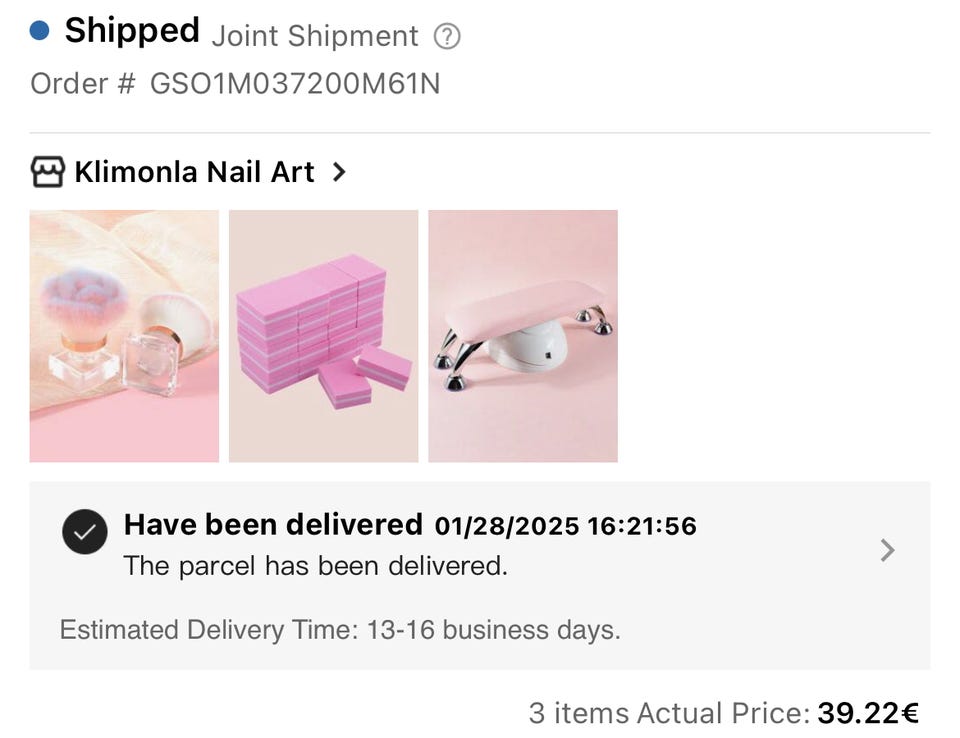The width and height of the screenshot is (960, 738).
Task: Click the Klimonla Nail Art store name
Action: tap(194, 172)
